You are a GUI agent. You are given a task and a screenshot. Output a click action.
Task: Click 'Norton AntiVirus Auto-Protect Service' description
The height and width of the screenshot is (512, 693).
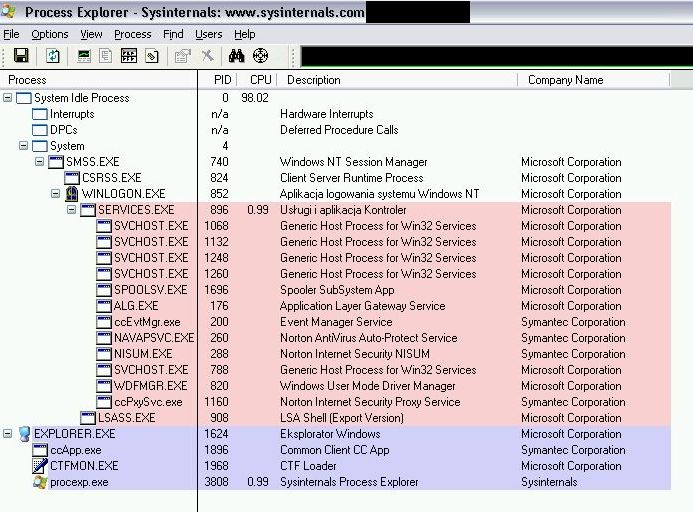(x=369, y=338)
